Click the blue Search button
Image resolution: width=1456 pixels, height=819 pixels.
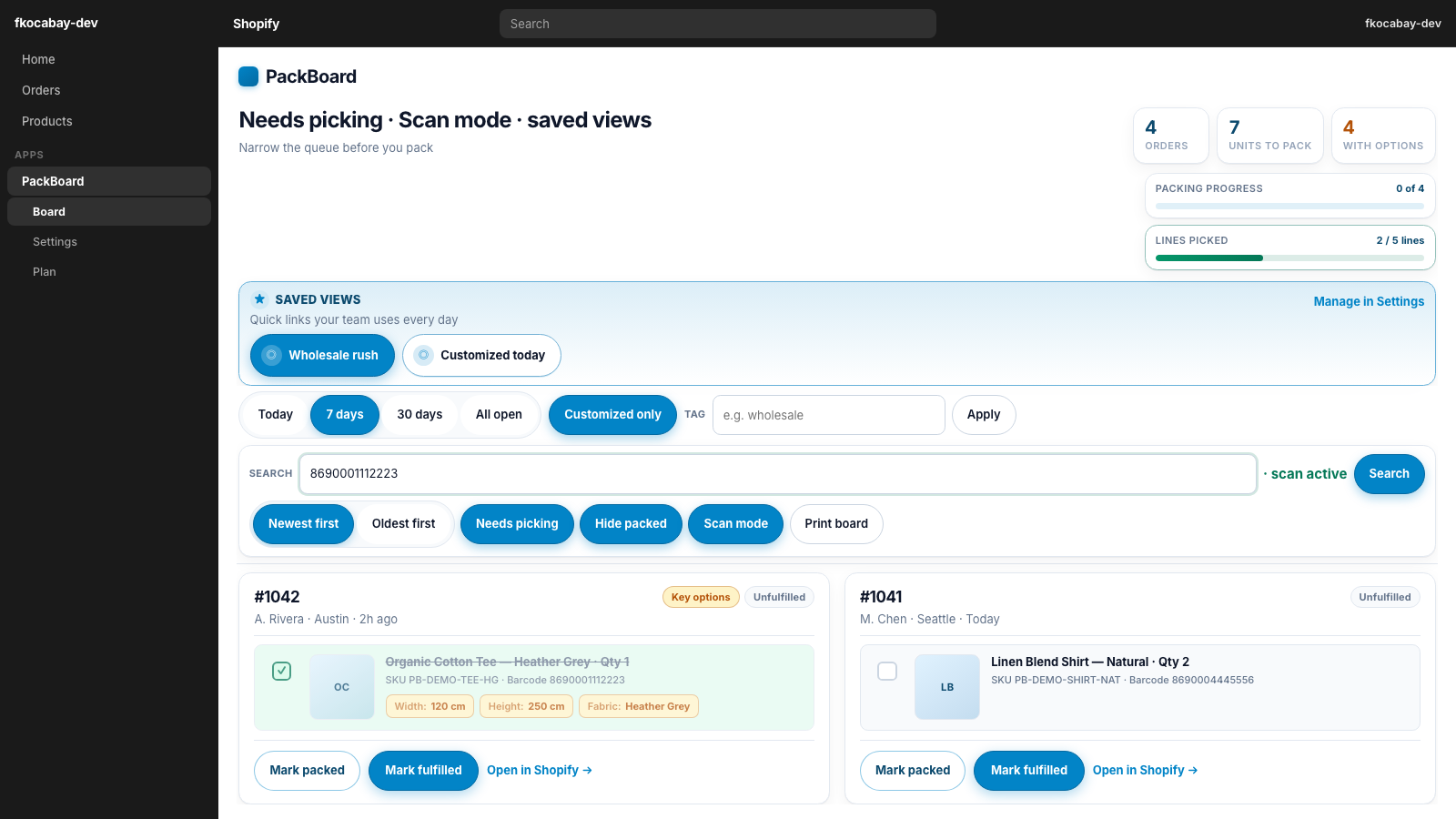tap(1389, 474)
